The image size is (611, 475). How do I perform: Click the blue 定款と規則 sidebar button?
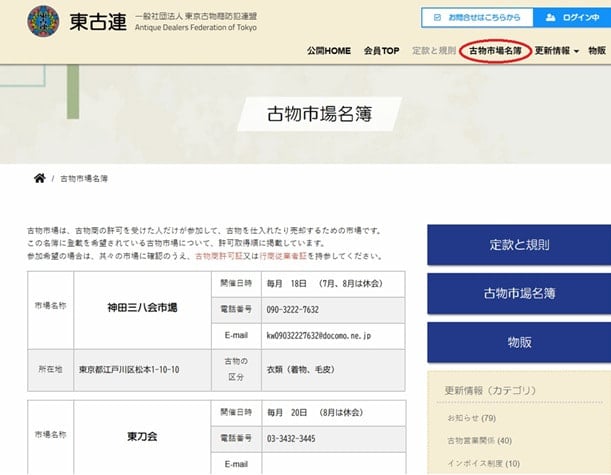[x=519, y=244]
